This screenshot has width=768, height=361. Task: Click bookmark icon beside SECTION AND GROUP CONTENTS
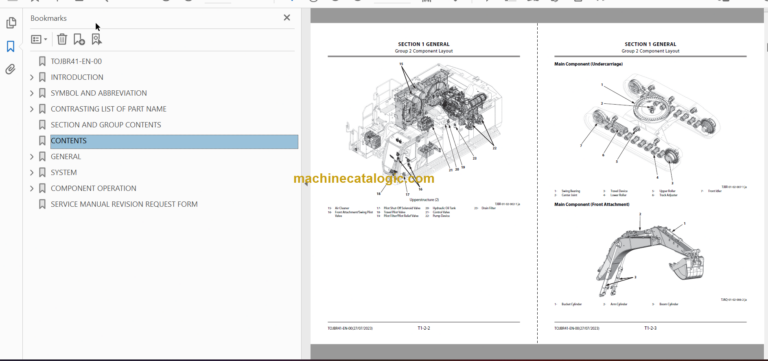click(x=42, y=125)
